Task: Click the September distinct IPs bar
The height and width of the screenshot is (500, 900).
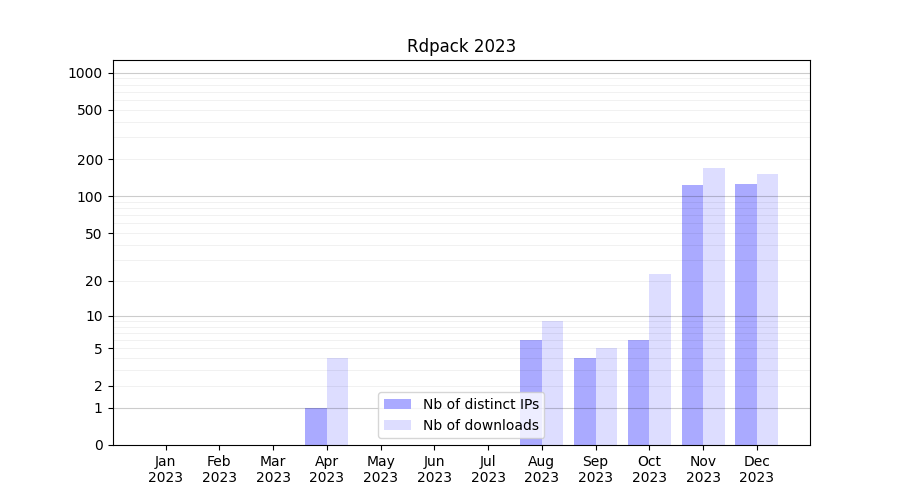Action: [x=585, y=402]
